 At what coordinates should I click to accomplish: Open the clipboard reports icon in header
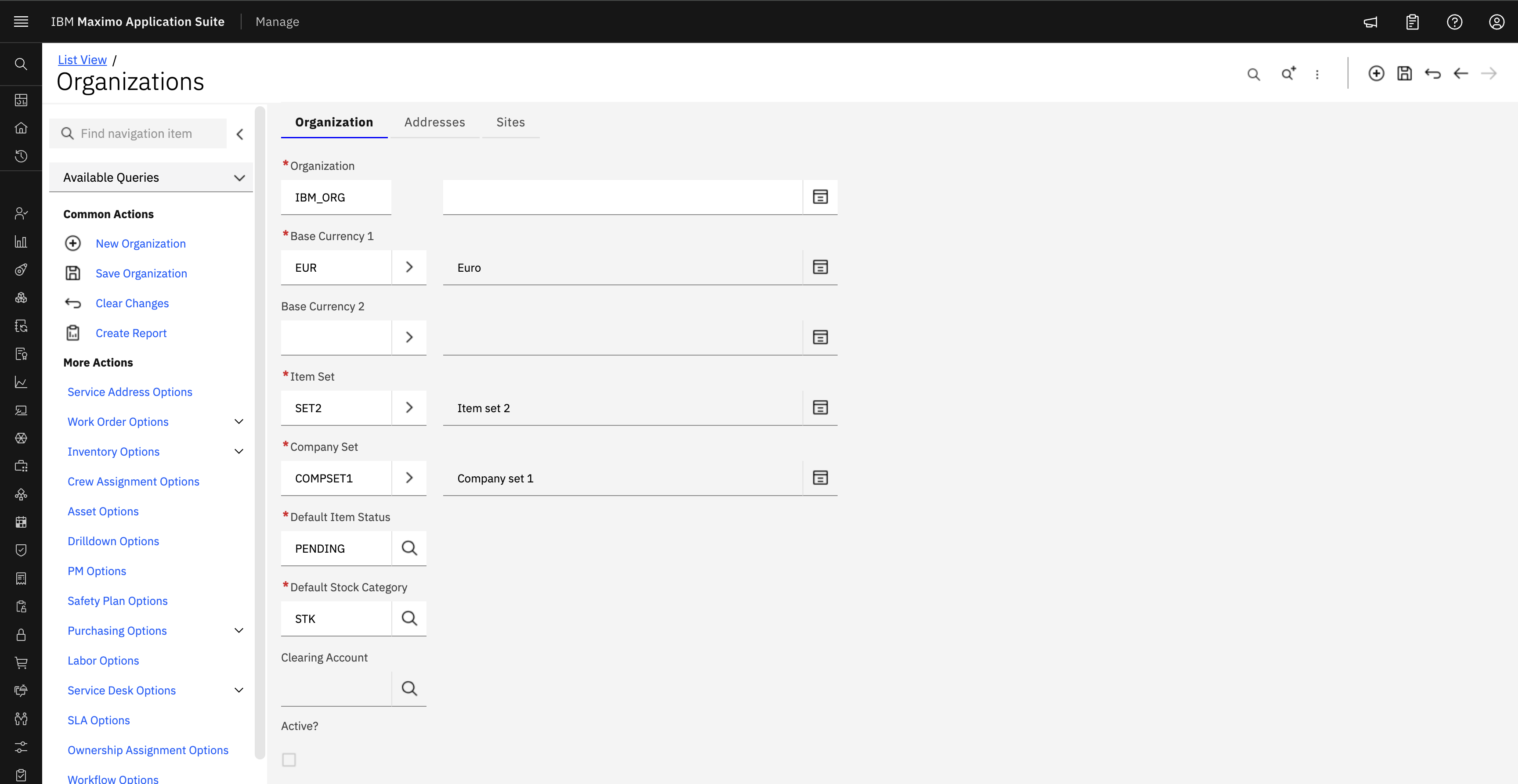pyautogui.click(x=1413, y=22)
